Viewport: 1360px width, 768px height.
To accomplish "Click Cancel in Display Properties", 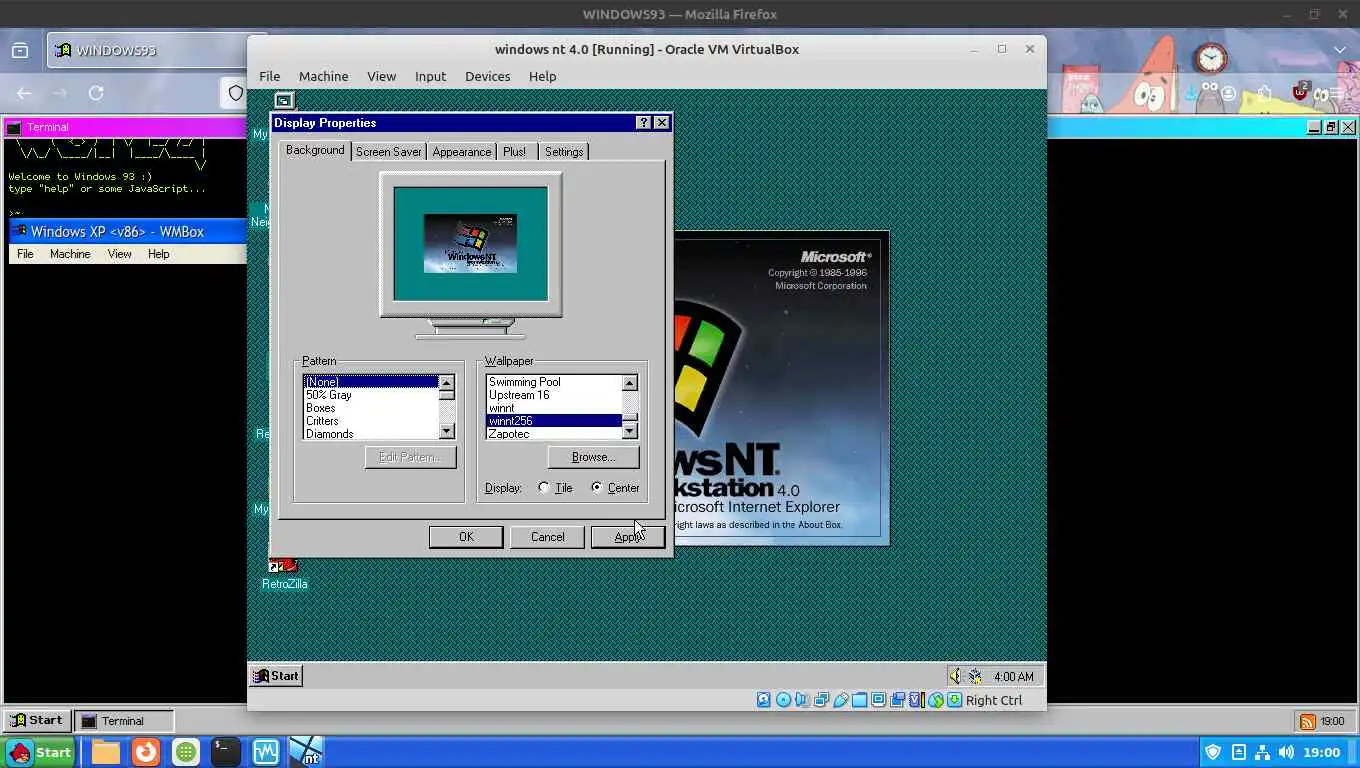I will pyautogui.click(x=547, y=537).
